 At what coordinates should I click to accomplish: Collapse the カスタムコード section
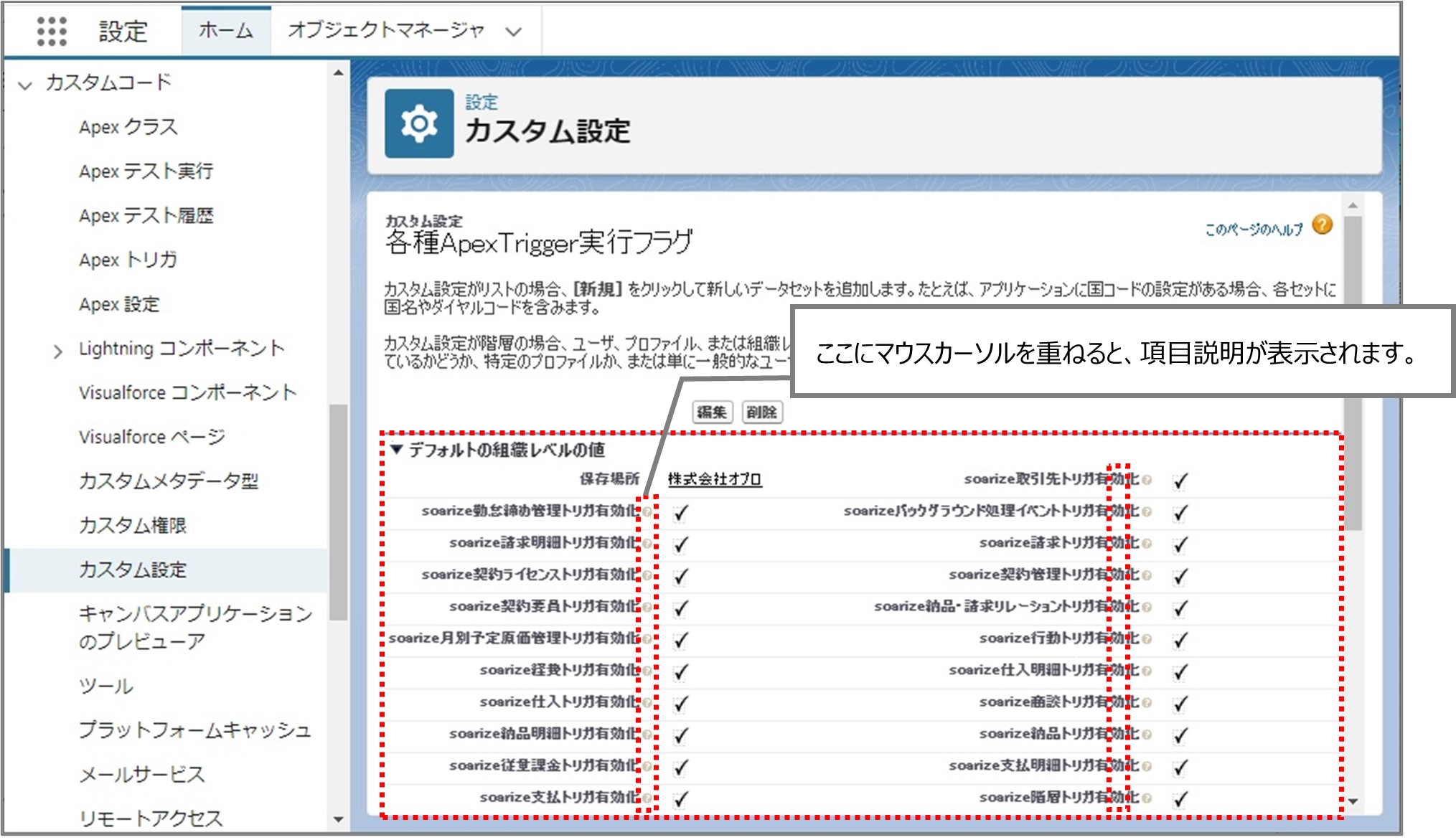click(x=25, y=85)
